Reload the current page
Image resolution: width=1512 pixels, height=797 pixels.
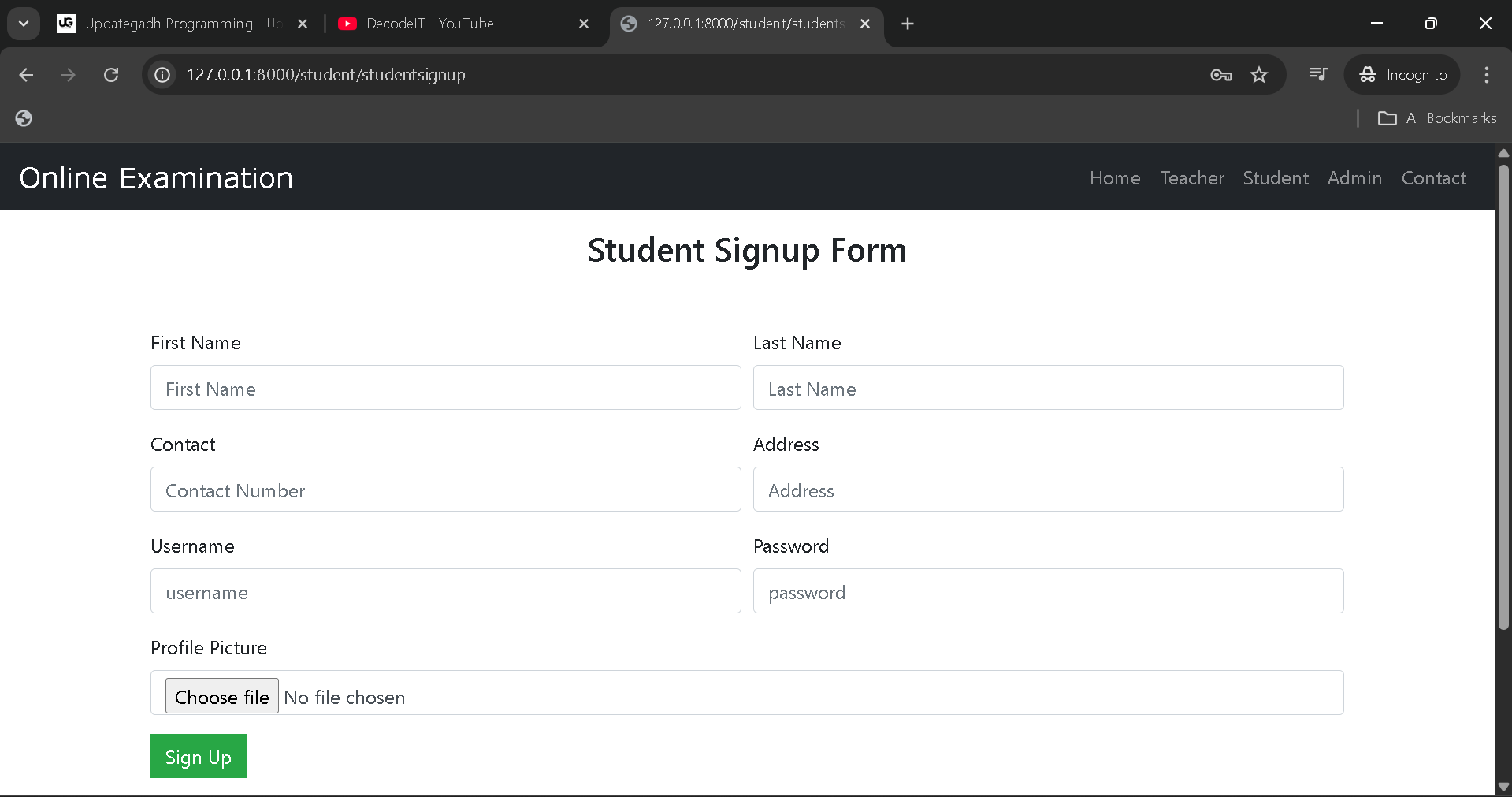click(111, 75)
